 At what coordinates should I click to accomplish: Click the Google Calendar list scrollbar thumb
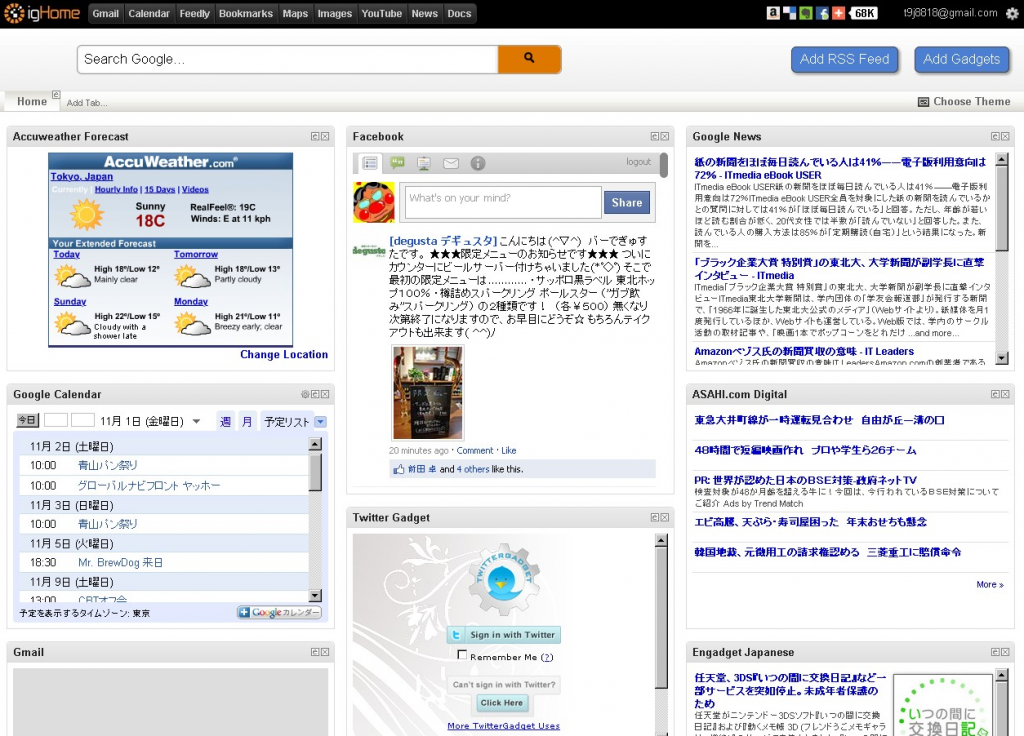(315, 472)
